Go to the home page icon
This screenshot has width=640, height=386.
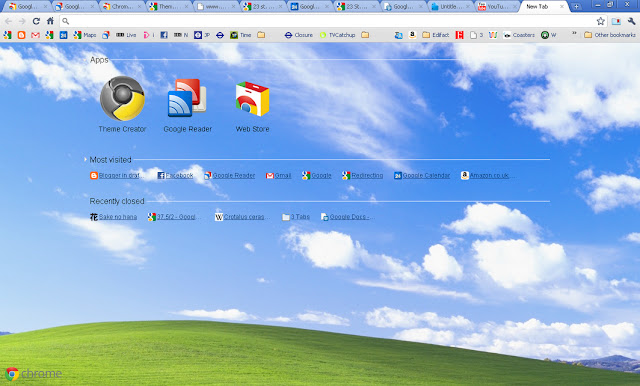[x=50, y=21]
